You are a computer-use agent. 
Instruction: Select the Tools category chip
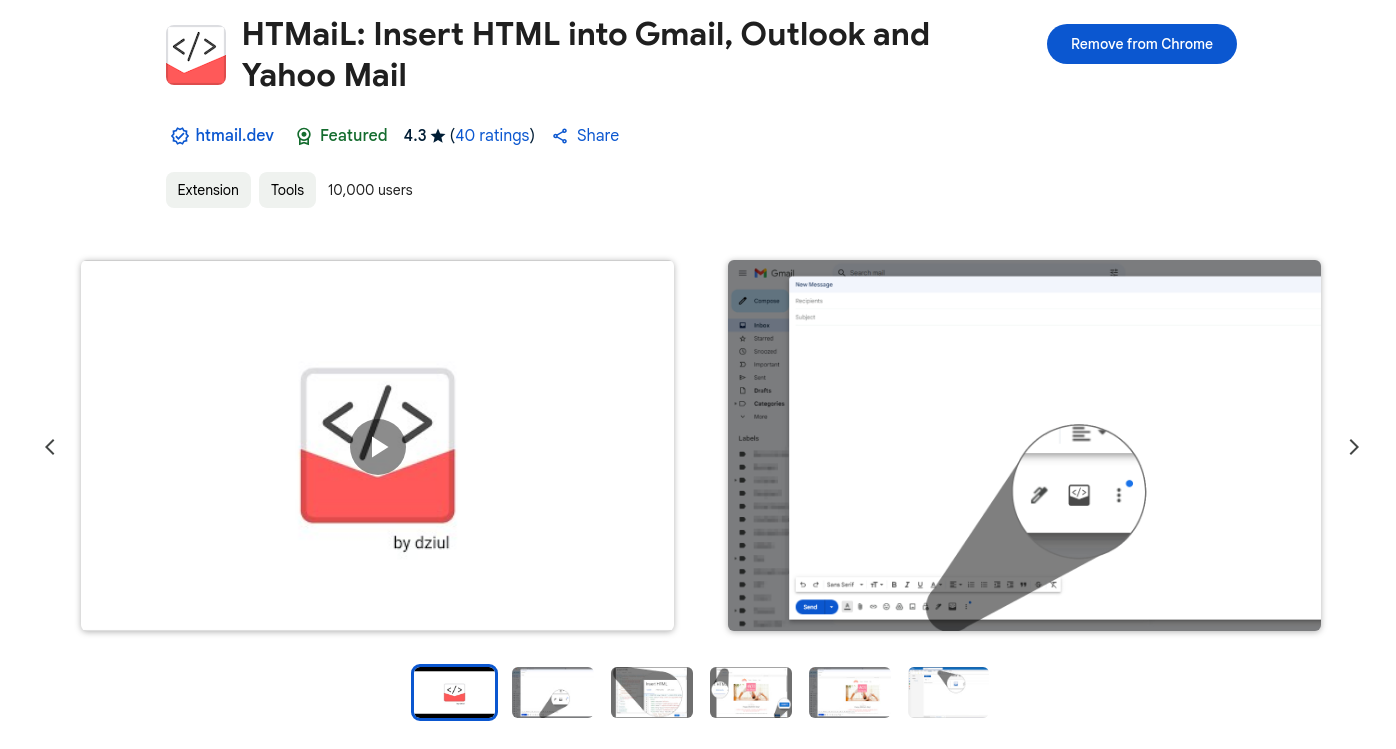pyautogui.click(x=287, y=190)
